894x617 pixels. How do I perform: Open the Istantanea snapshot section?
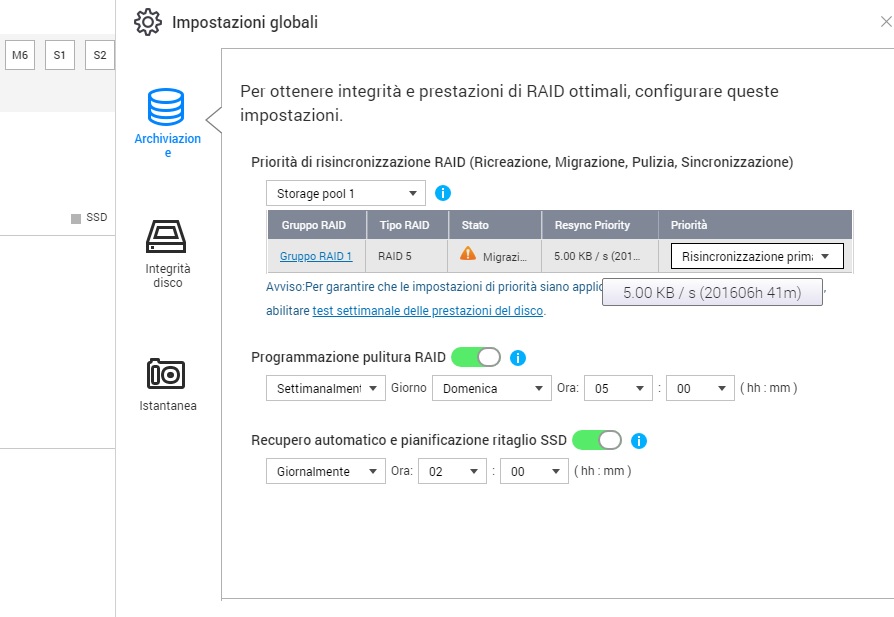pyautogui.click(x=167, y=384)
